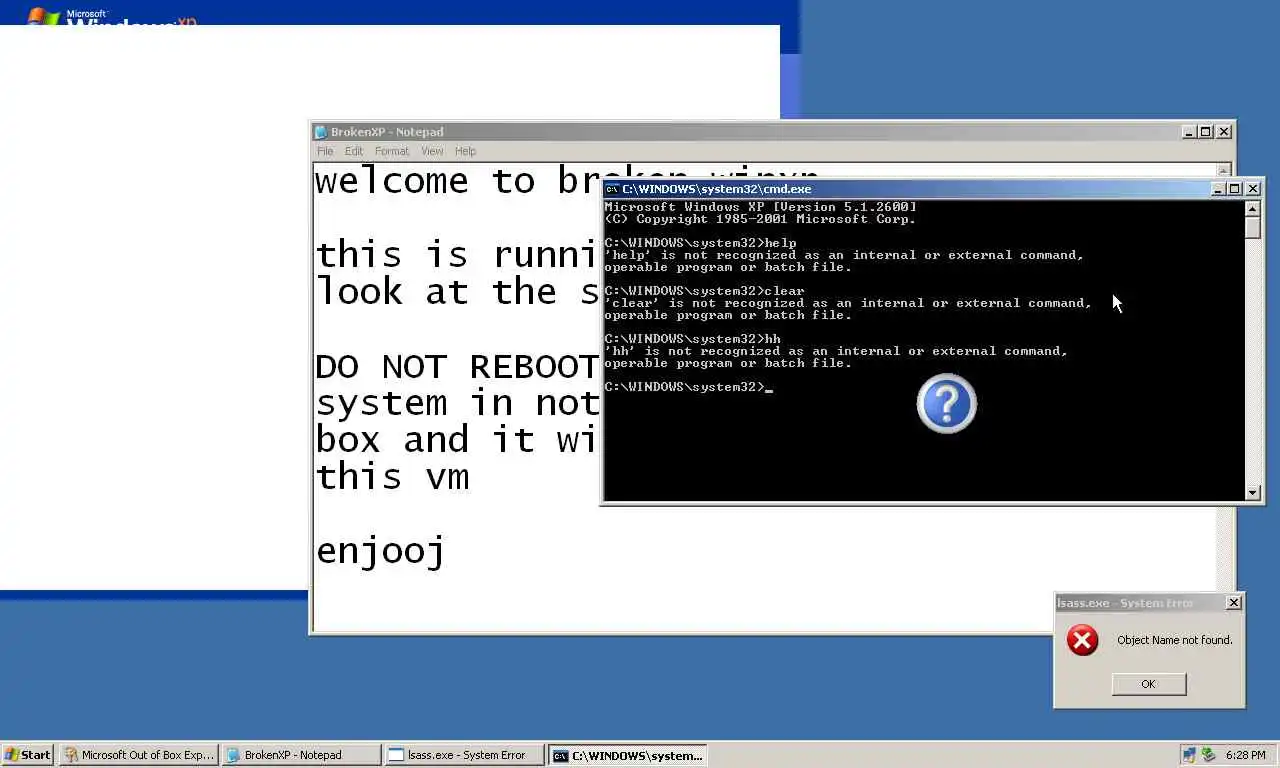Viewport: 1280px width, 768px height.
Task: Open the Notepad File menu
Action: [x=325, y=151]
